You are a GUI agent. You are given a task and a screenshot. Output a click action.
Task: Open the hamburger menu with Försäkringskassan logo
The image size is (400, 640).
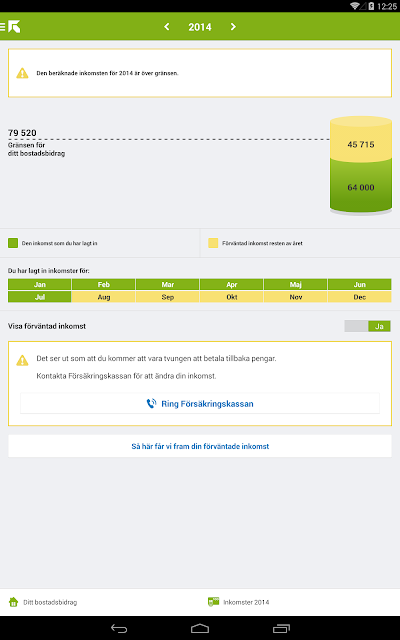pyautogui.click(x=10, y=27)
